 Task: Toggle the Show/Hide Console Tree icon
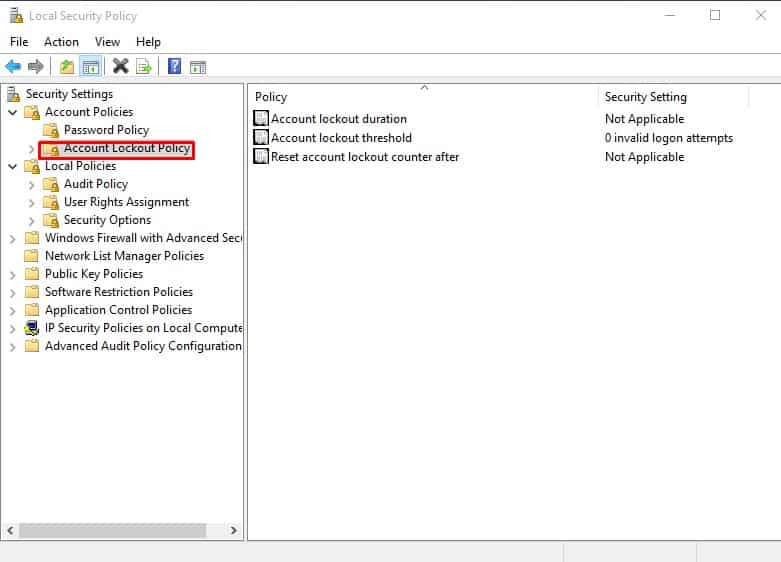click(91, 66)
